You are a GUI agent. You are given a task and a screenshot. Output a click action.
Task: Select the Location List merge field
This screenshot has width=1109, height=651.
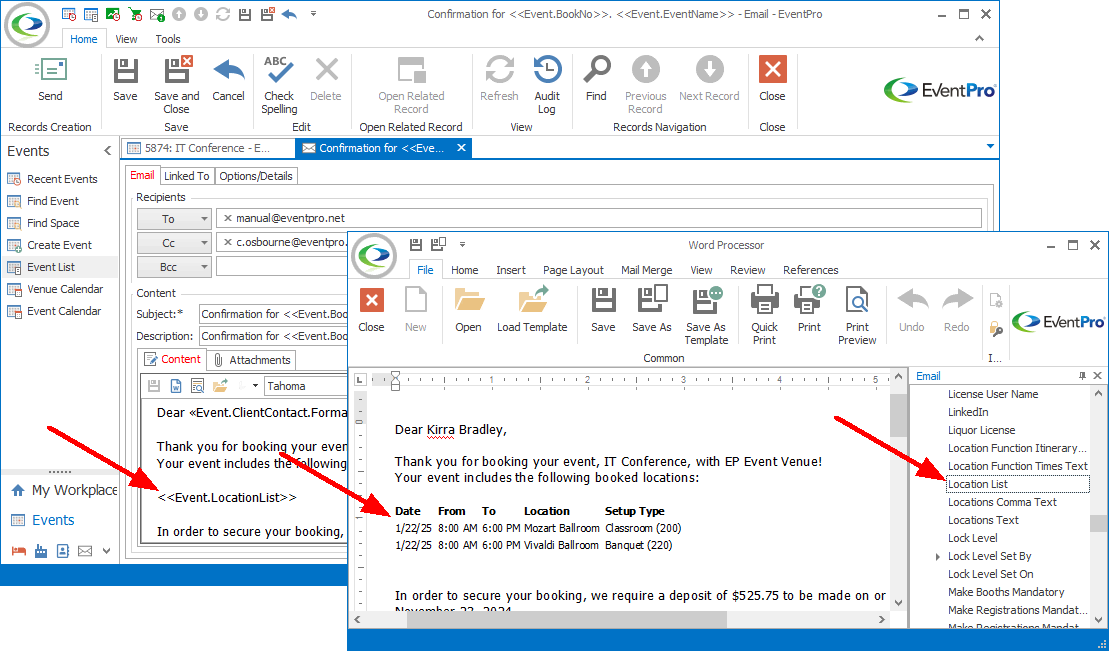coord(1017,484)
